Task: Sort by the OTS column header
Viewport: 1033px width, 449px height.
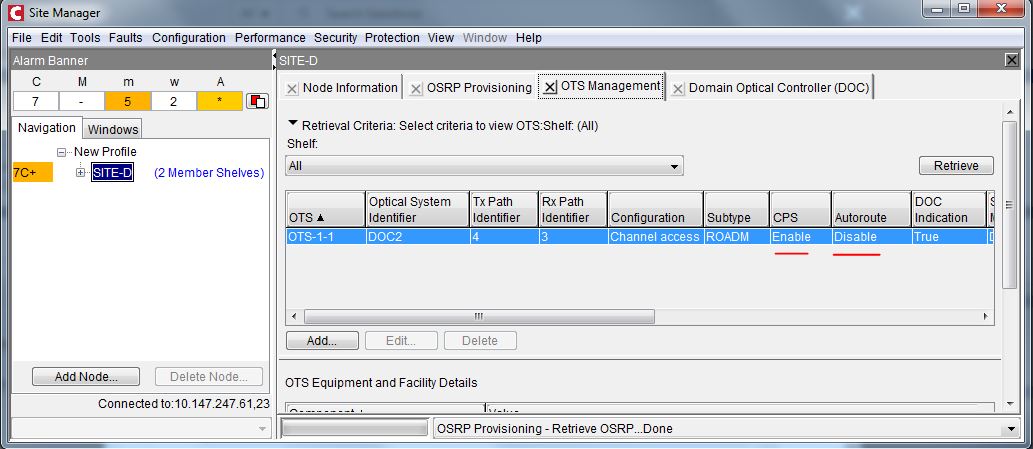Action: (326, 209)
